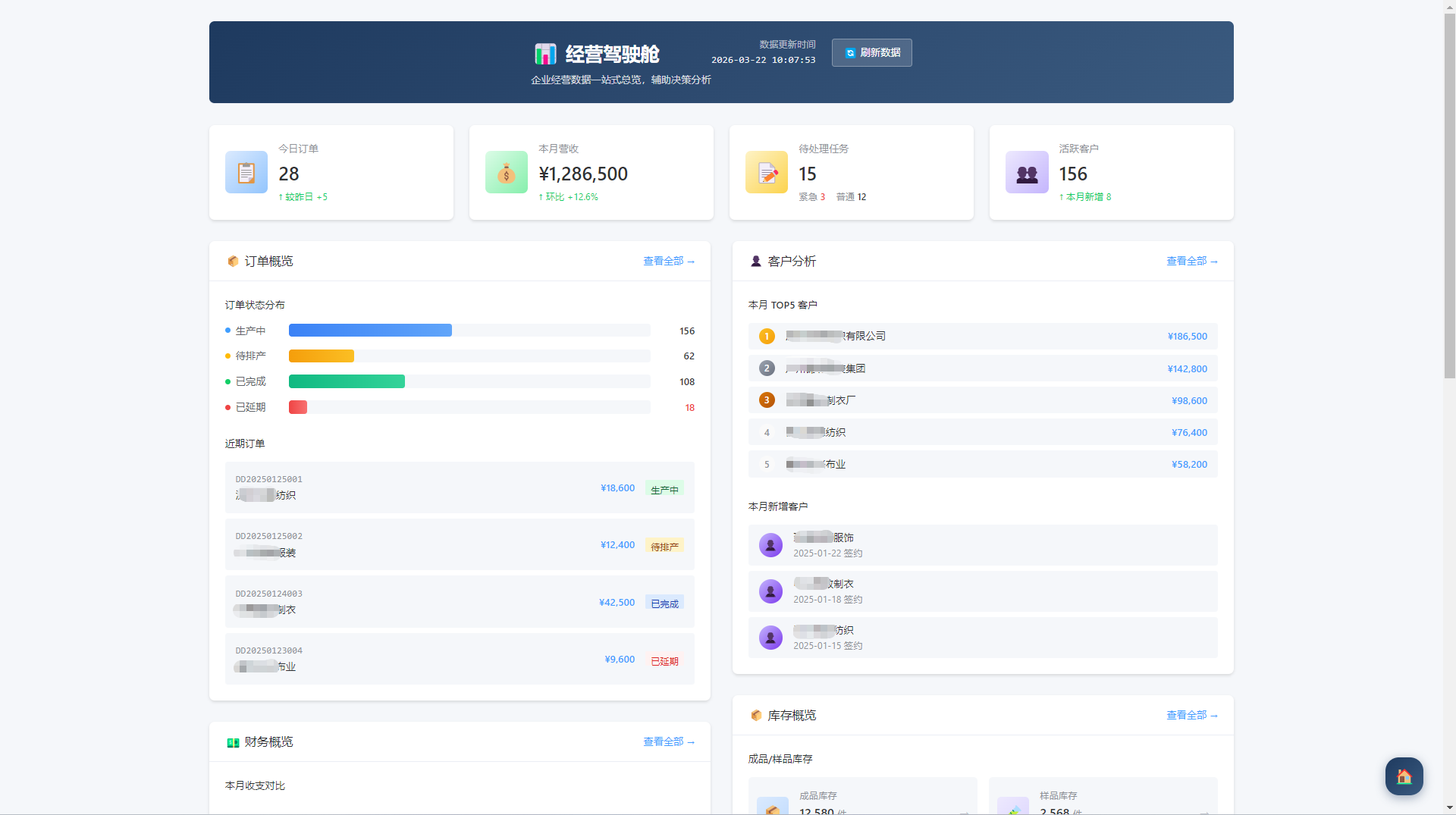
Task: Click the floating home button
Action: (x=1404, y=776)
